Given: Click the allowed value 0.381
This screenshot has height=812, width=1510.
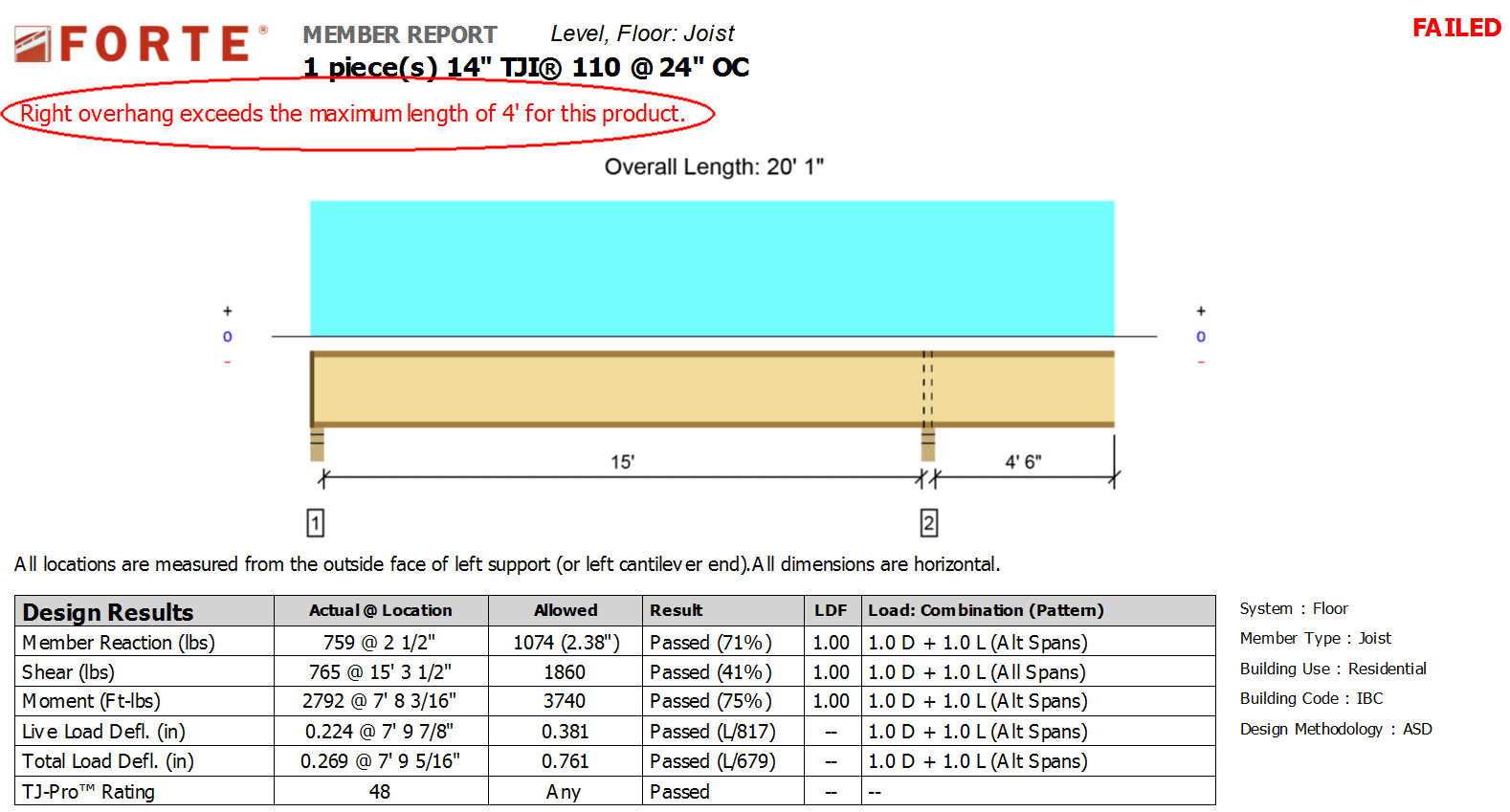Looking at the screenshot, I should pos(565,732).
